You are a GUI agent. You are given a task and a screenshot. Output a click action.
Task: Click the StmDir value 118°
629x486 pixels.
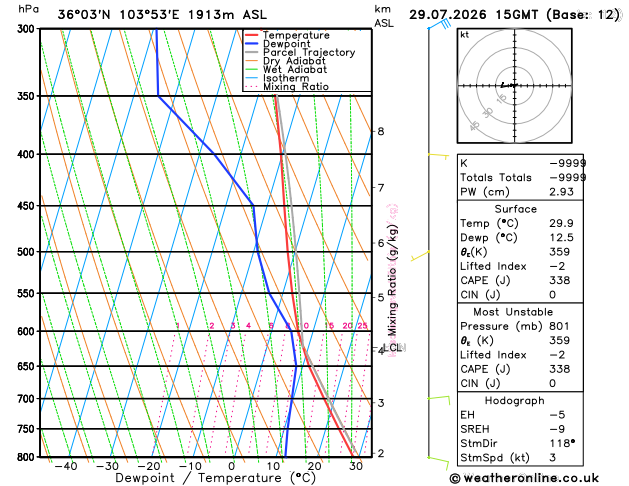pyautogui.click(x=562, y=443)
